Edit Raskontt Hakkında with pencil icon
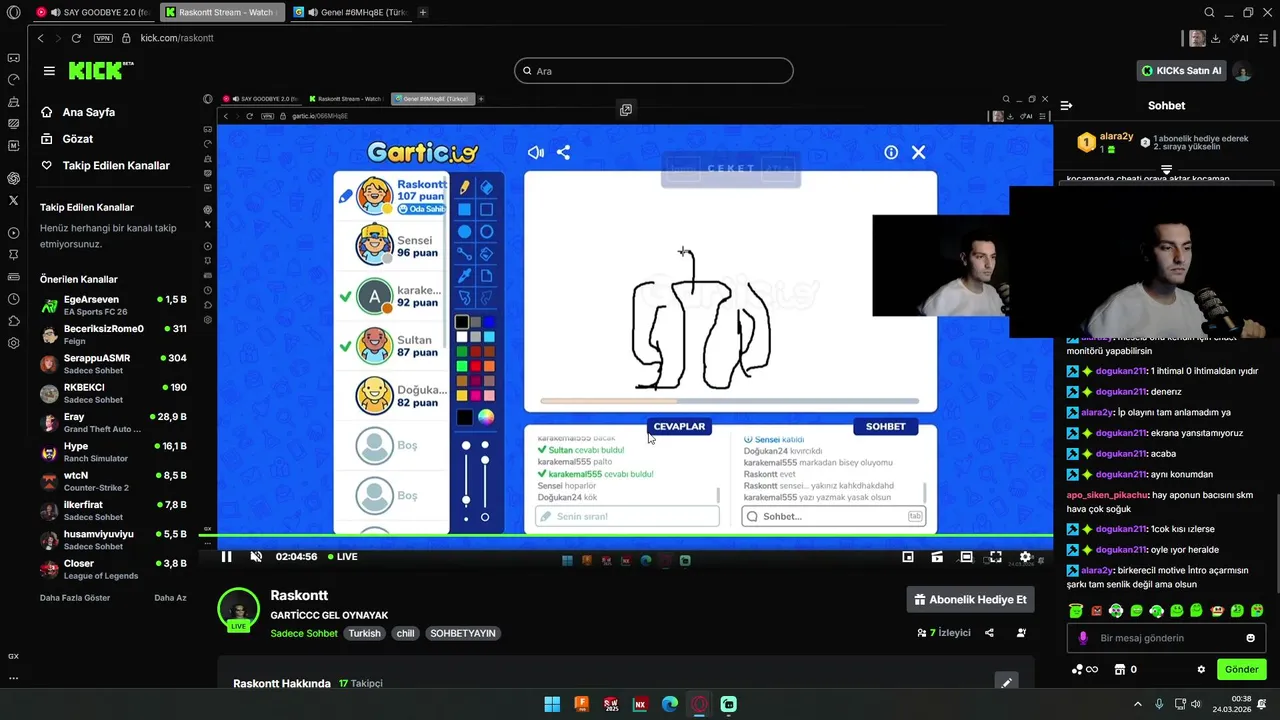 [1007, 683]
